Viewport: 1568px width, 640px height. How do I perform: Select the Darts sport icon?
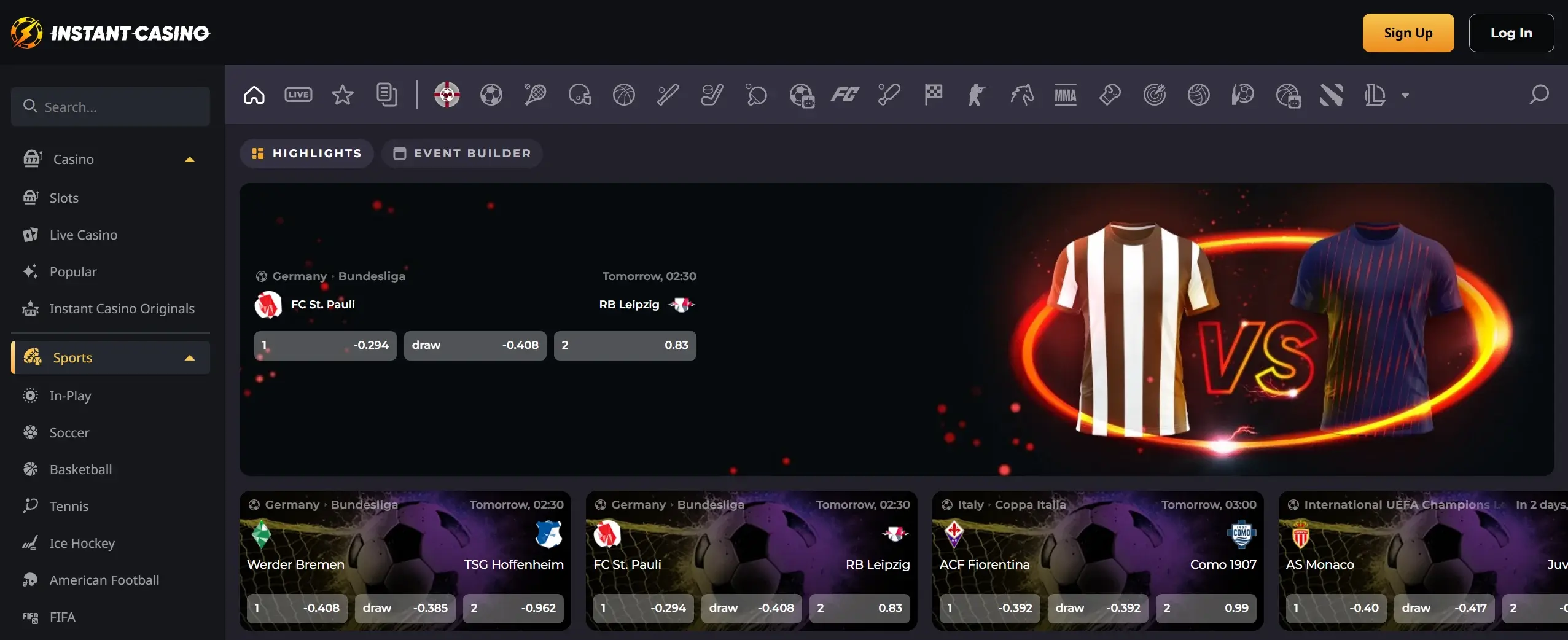pyautogui.click(x=1155, y=95)
